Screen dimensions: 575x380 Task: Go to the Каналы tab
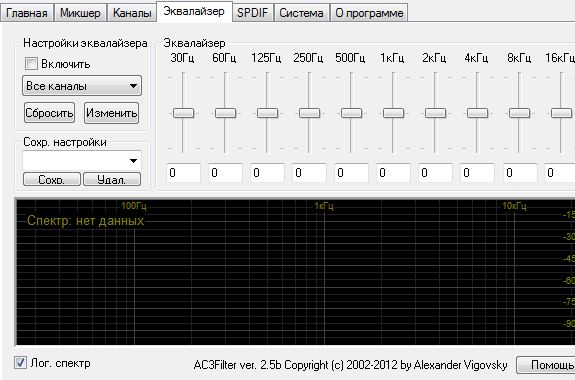(x=132, y=13)
